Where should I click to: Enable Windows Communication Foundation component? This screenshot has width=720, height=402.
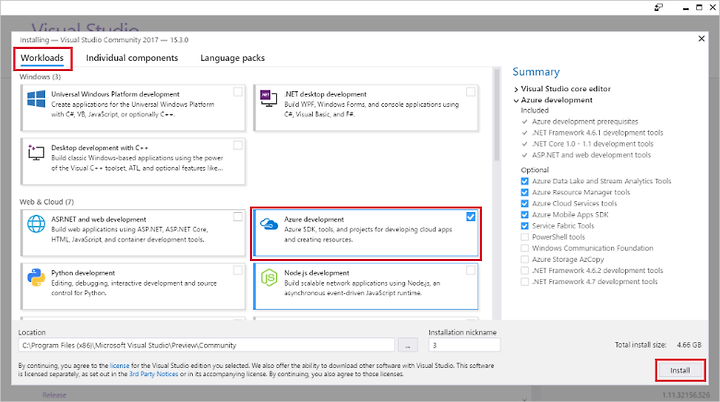[524, 248]
